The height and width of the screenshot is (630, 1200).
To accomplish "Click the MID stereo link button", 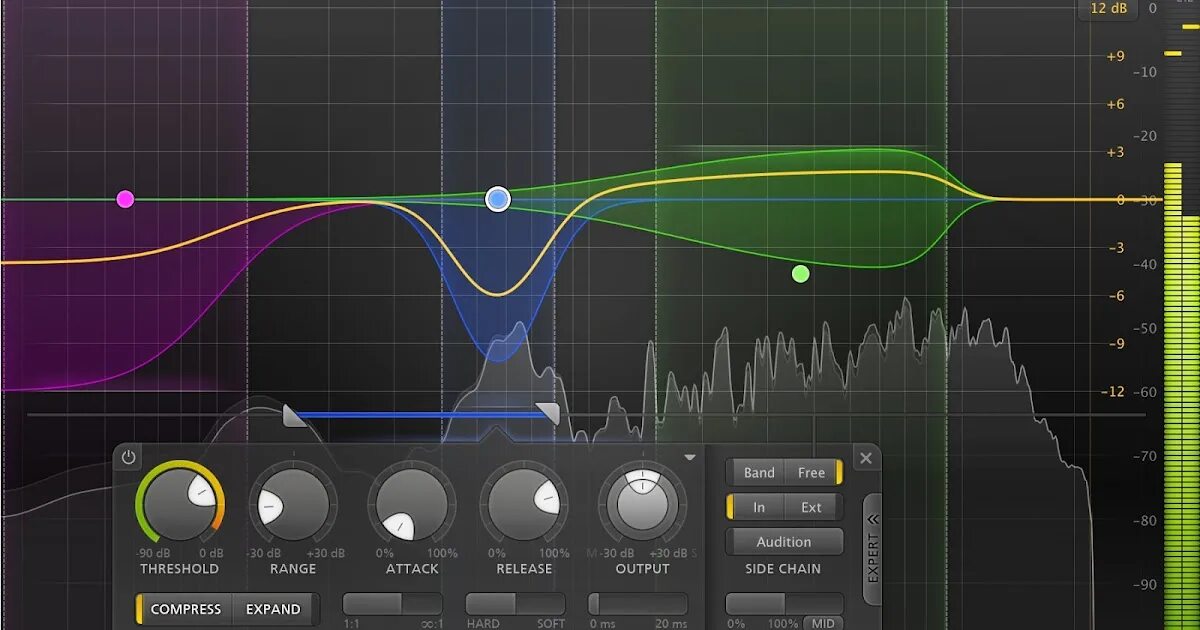I will (822, 623).
